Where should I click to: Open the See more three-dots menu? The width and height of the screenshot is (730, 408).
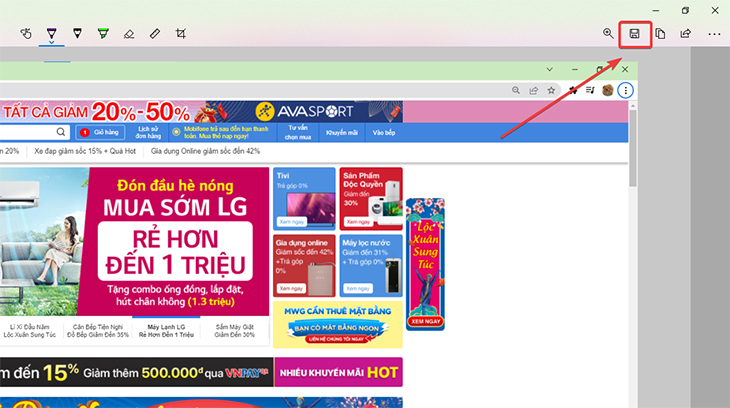click(714, 34)
